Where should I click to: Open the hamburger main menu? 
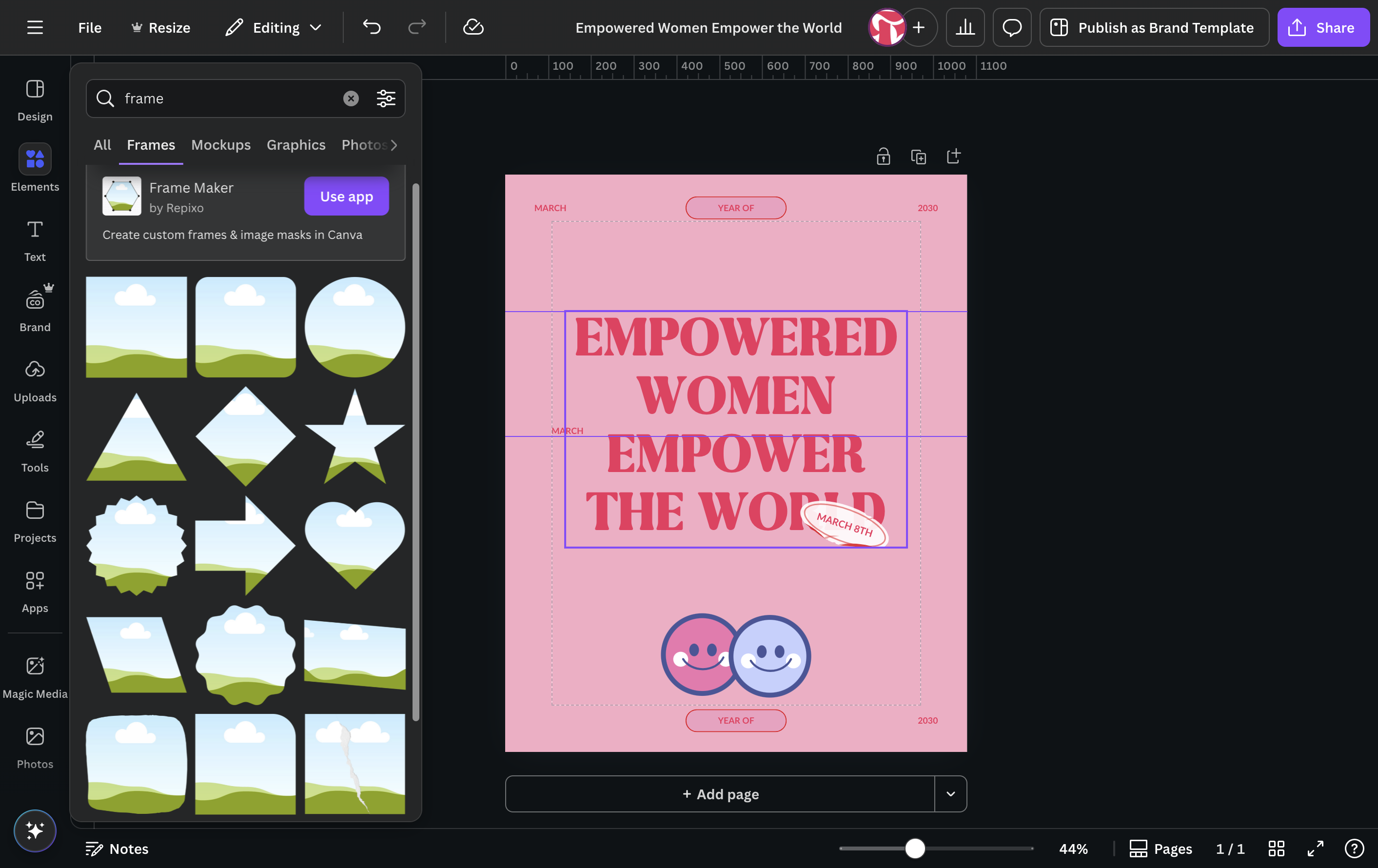(x=35, y=27)
